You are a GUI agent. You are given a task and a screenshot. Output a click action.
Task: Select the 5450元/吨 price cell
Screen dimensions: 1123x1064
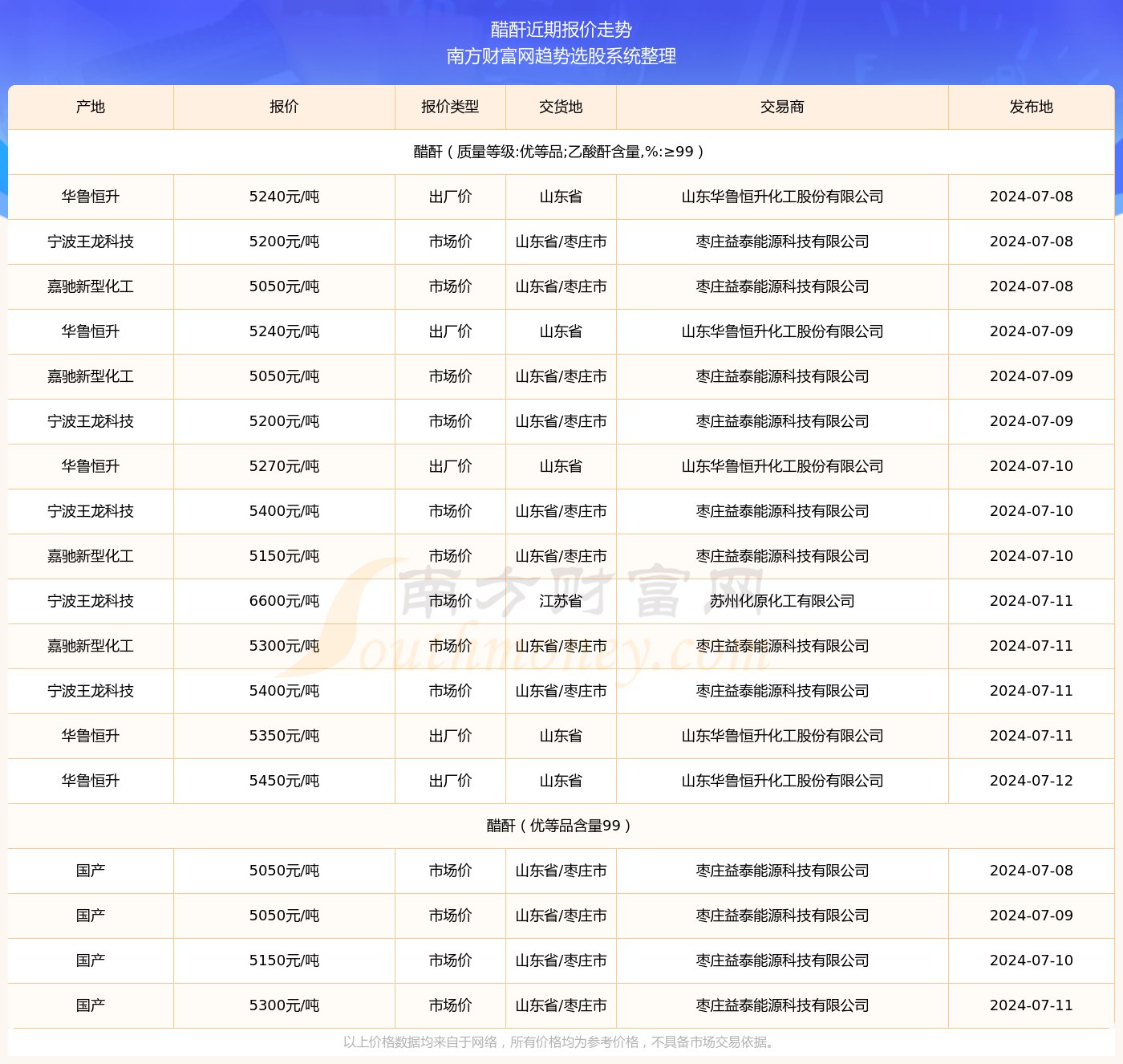pyautogui.click(x=284, y=781)
